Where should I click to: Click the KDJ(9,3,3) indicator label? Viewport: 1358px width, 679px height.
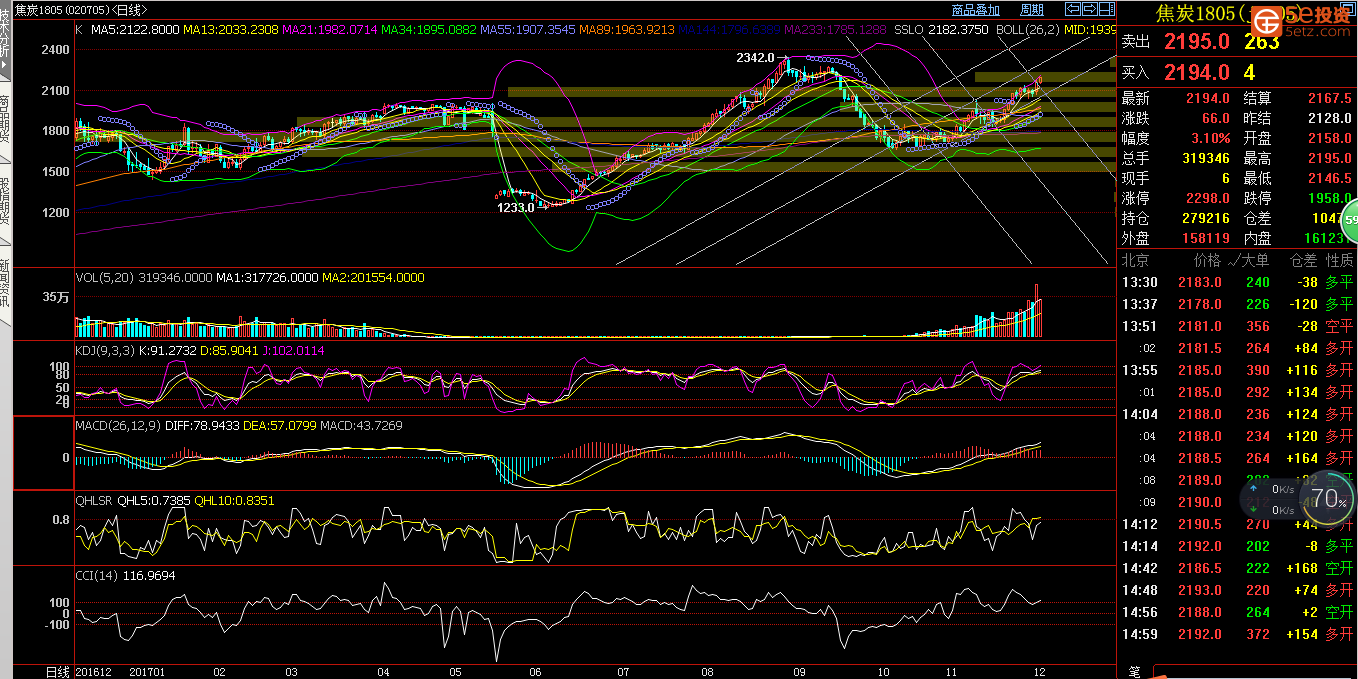[x=105, y=351]
